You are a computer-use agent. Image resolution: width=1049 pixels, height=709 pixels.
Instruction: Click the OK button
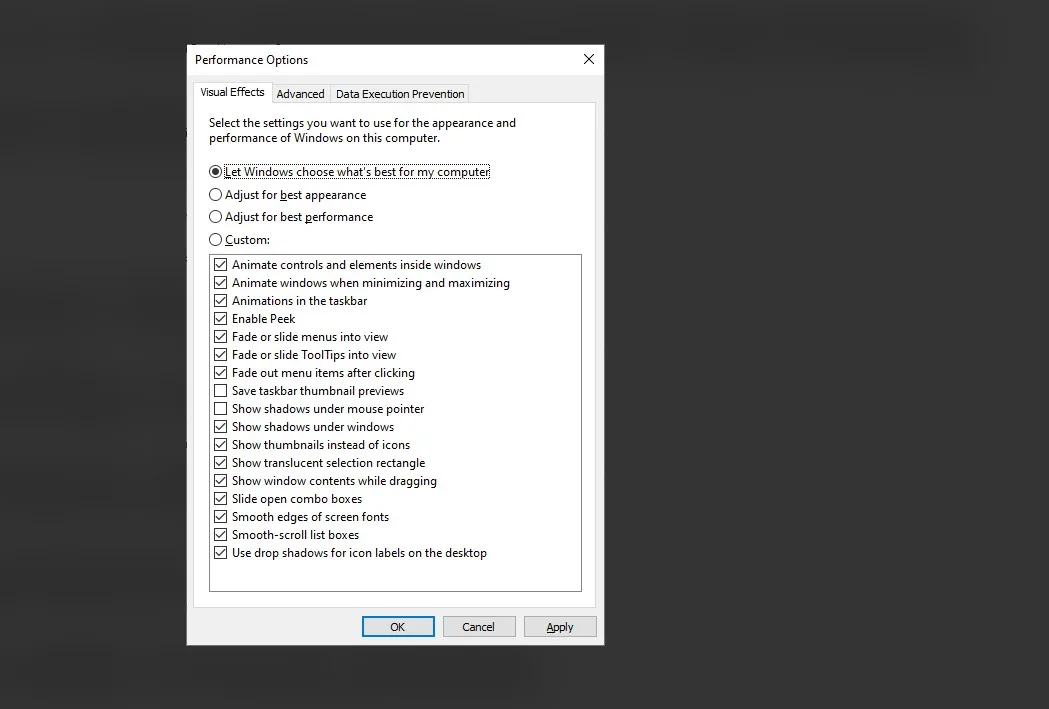click(x=398, y=627)
